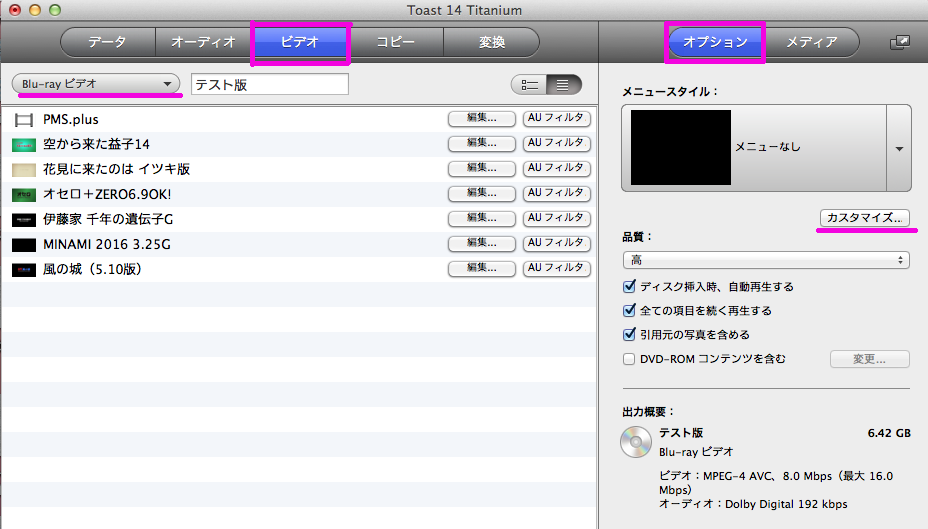
Task: Click the disc icon in 出力概要
Action: pos(636,442)
